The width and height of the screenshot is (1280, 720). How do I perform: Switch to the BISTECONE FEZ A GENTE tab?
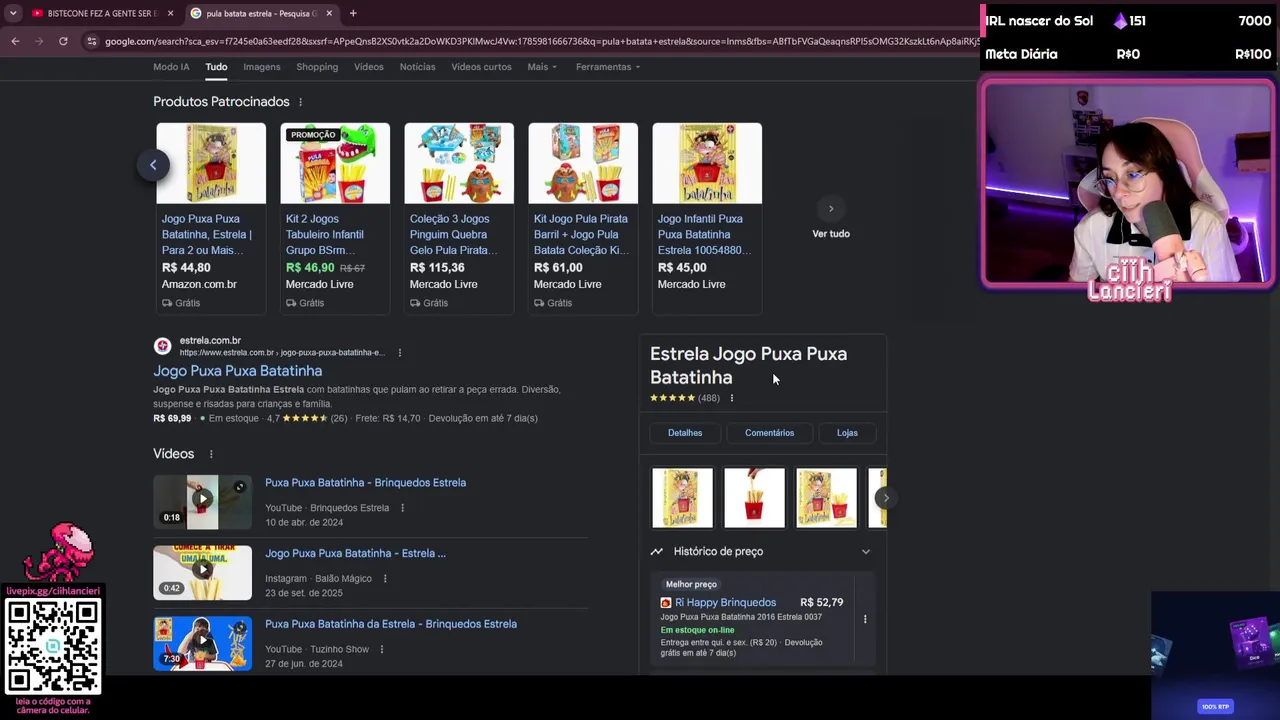[x=102, y=13]
